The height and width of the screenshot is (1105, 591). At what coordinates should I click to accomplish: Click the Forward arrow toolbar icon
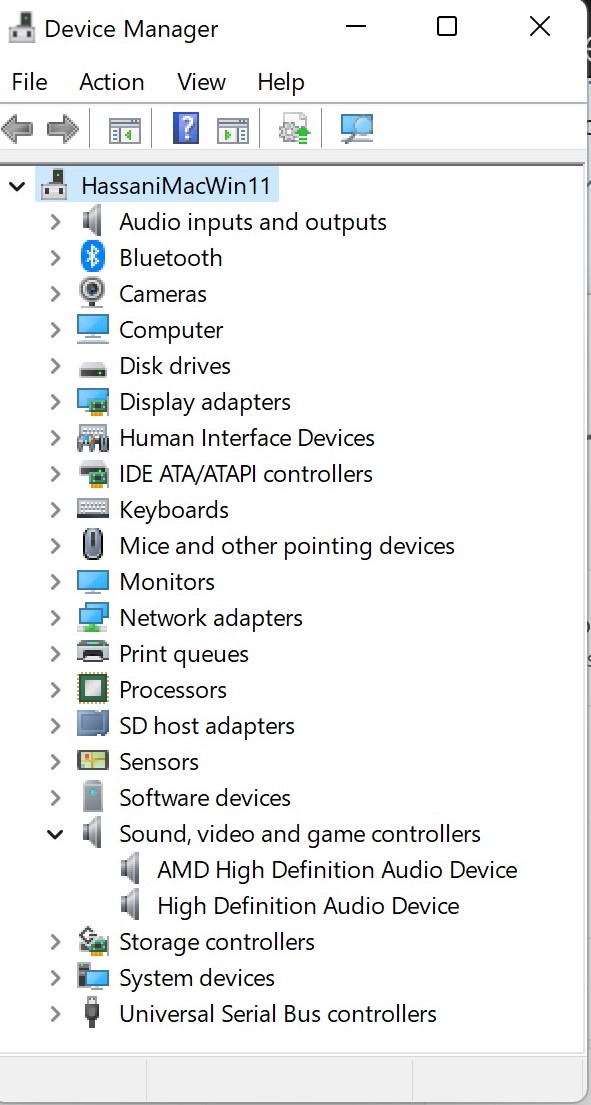click(63, 130)
